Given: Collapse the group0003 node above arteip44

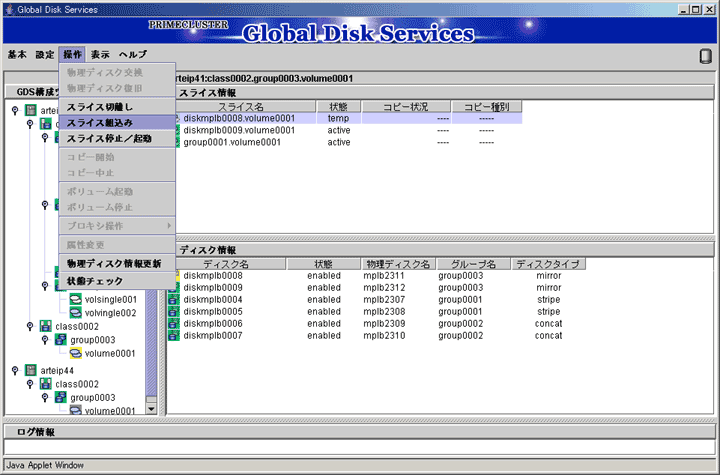Looking at the screenshot, I should (45, 339).
